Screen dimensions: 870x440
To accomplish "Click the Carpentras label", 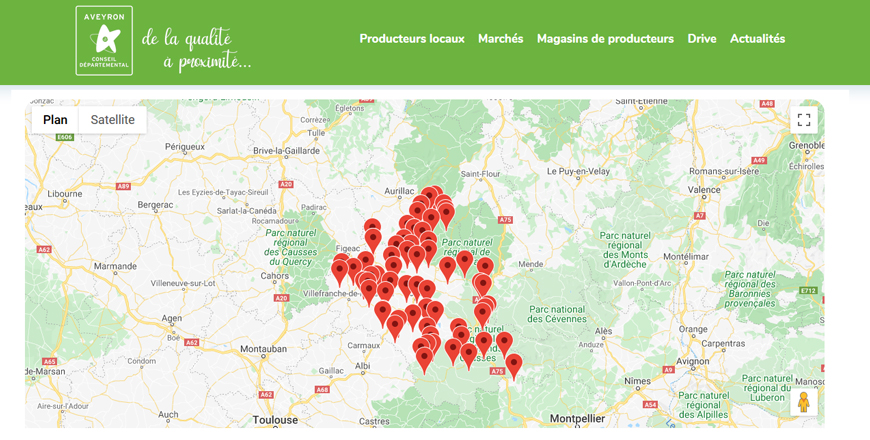I will (723, 343).
